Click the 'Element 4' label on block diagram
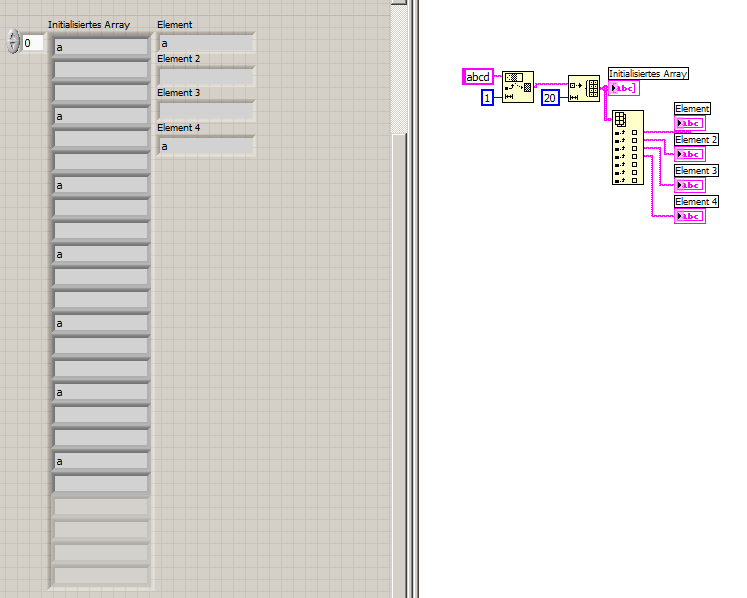Image resolution: width=747 pixels, height=598 pixels. 696,202
